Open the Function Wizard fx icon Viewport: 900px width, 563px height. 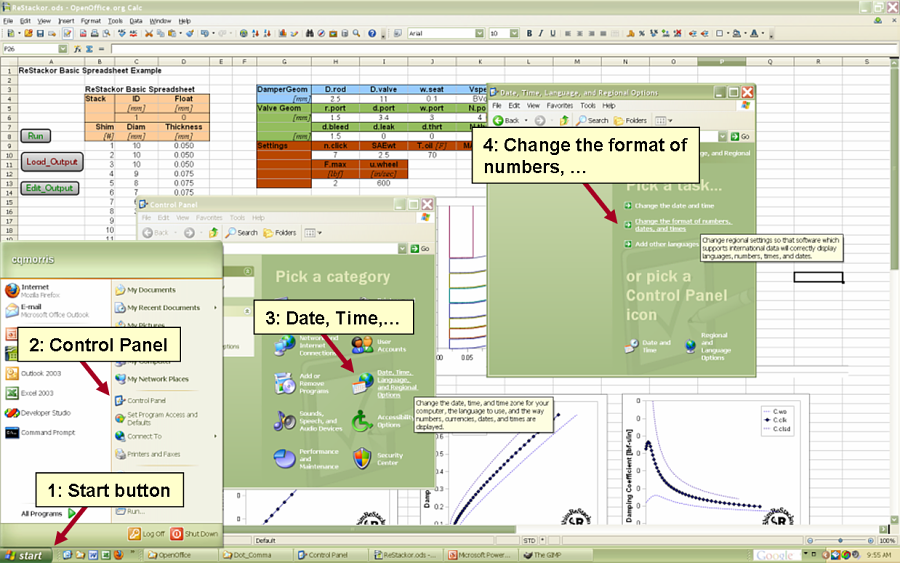77,49
